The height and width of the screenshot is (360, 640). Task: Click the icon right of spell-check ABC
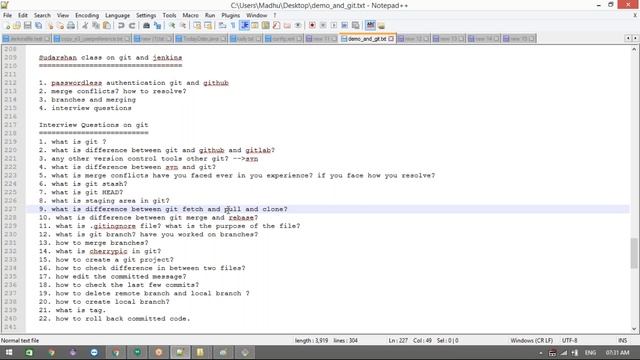(381, 25)
